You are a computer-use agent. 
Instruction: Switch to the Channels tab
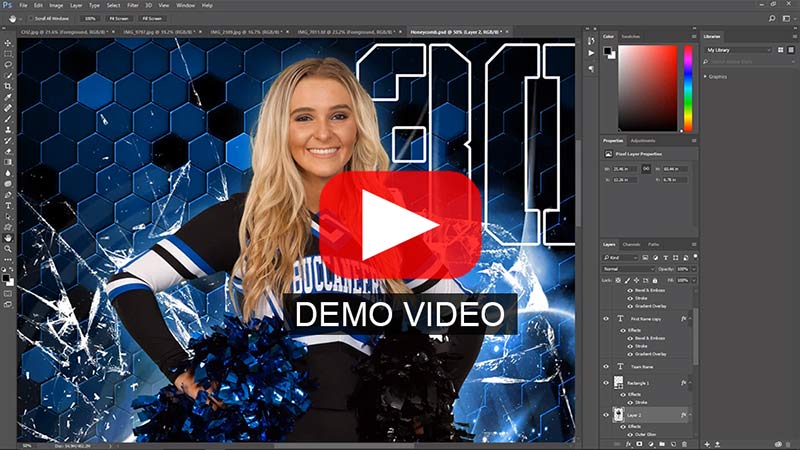[x=632, y=244]
